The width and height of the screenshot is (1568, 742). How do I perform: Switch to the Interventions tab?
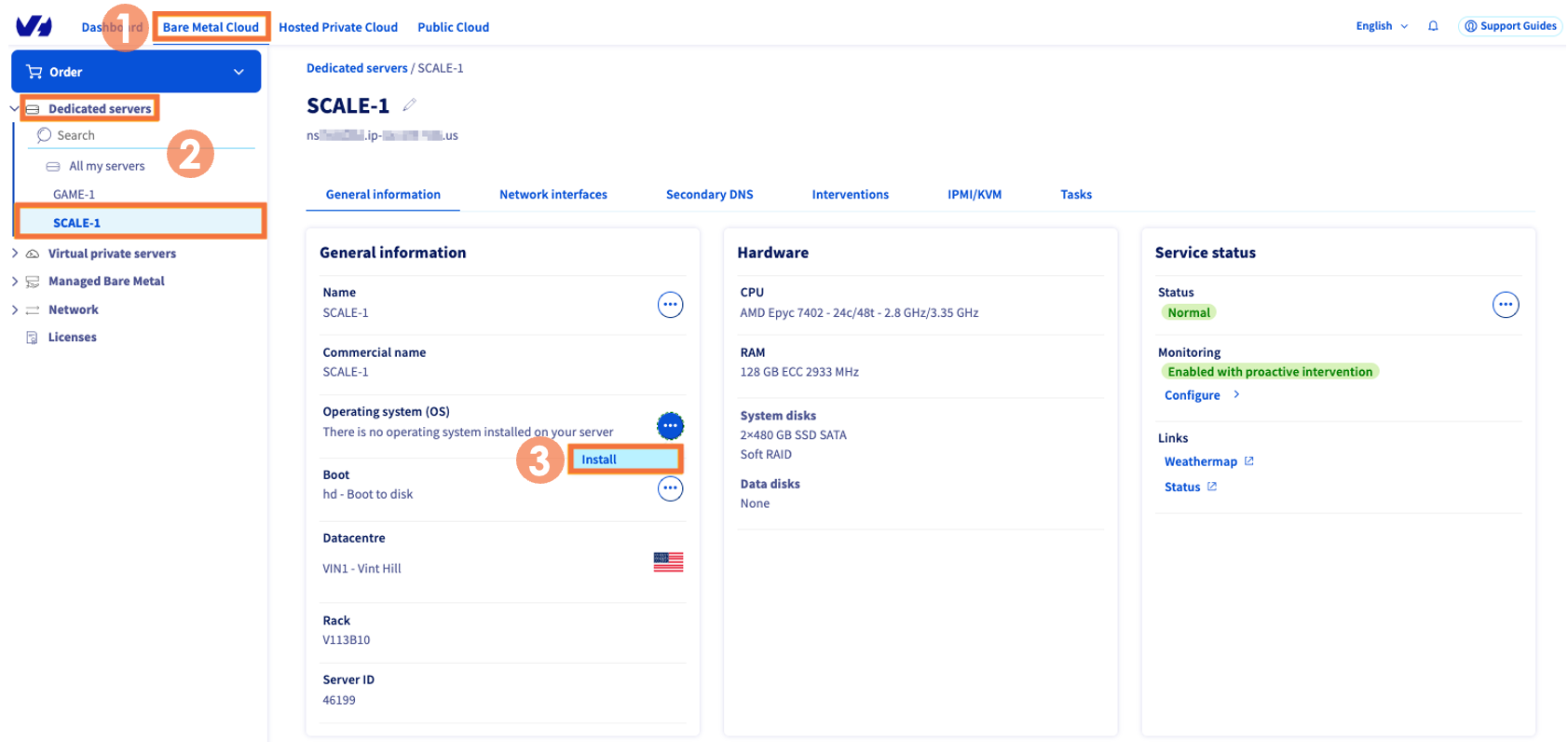click(x=851, y=194)
